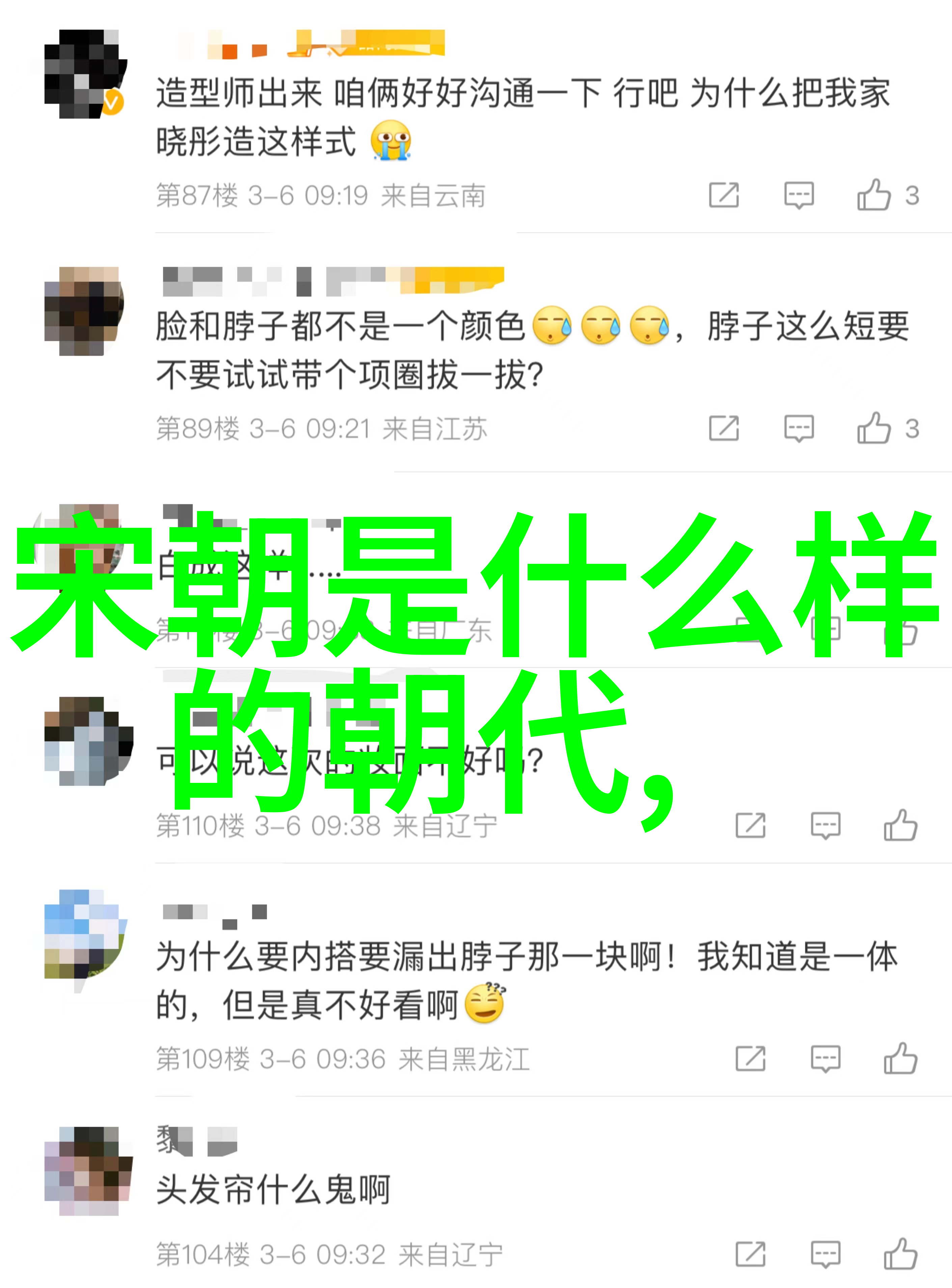The image size is (952, 1288).
Task: Like the floor 104 comment about 头发帘
Action: pyautogui.click(x=901, y=1255)
